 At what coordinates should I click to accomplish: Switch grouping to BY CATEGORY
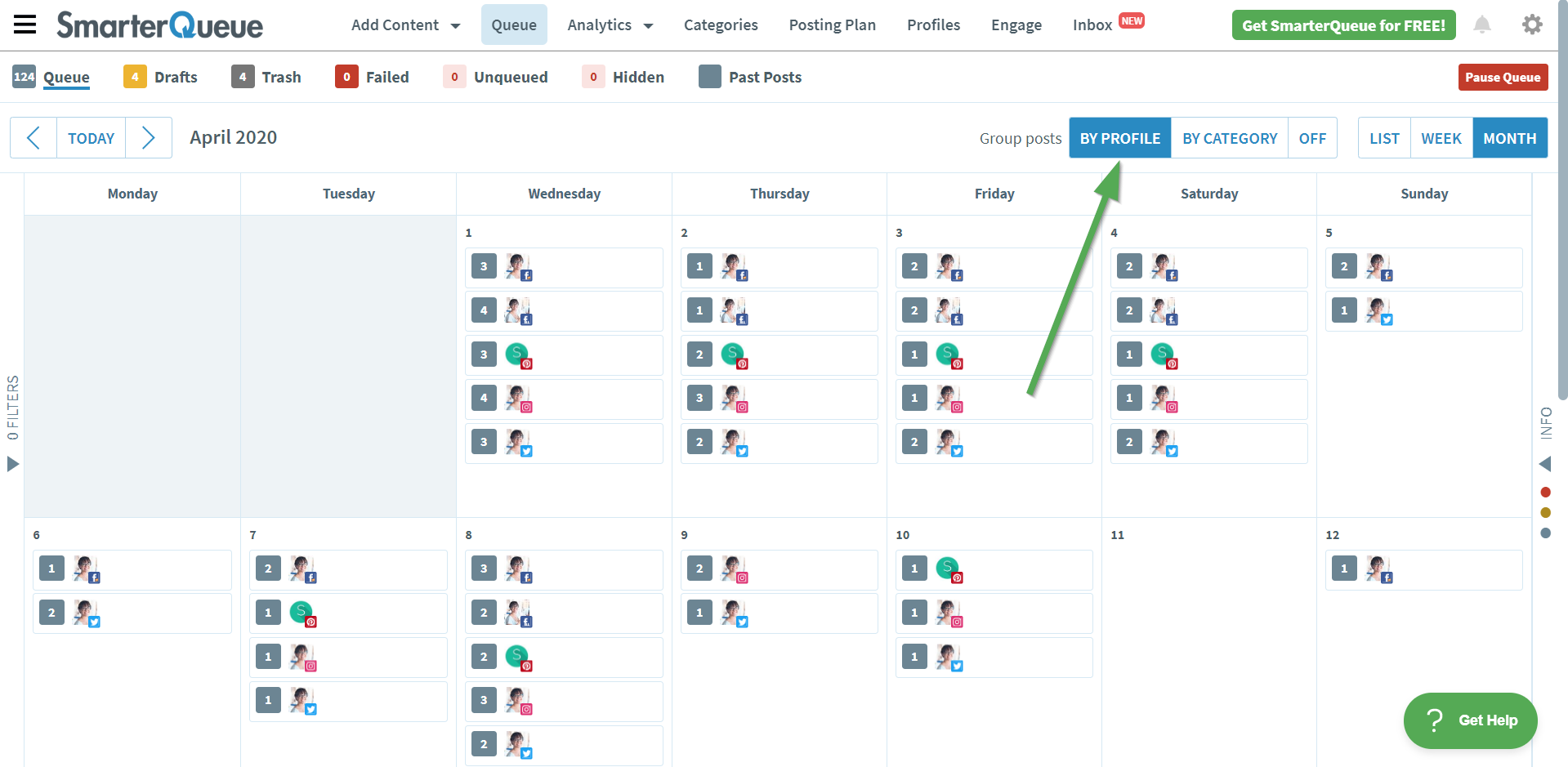point(1229,138)
